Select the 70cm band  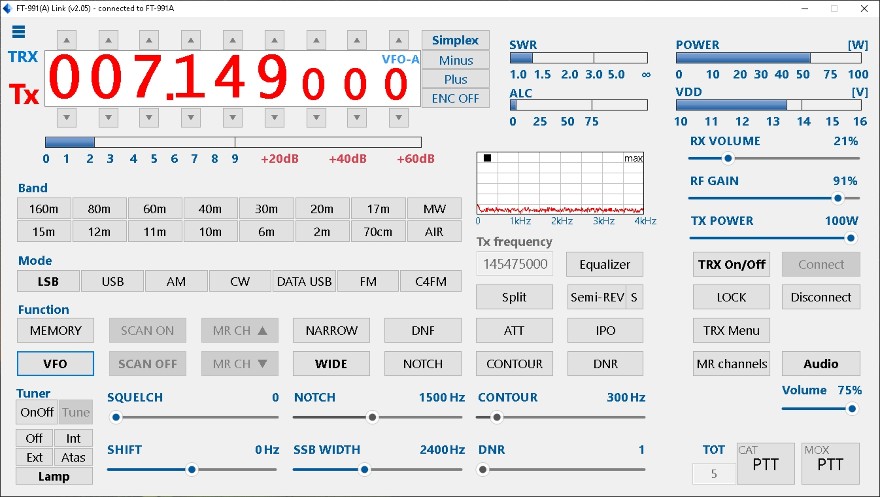click(x=378, y=231)
